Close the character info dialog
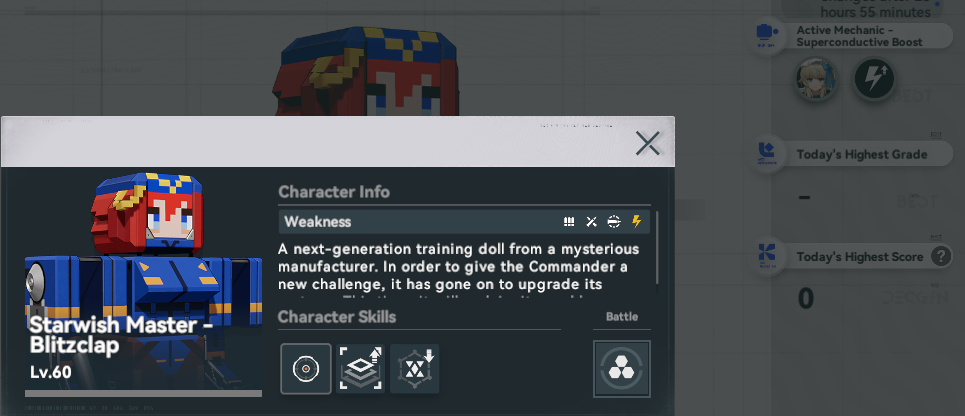 point(647,143)
